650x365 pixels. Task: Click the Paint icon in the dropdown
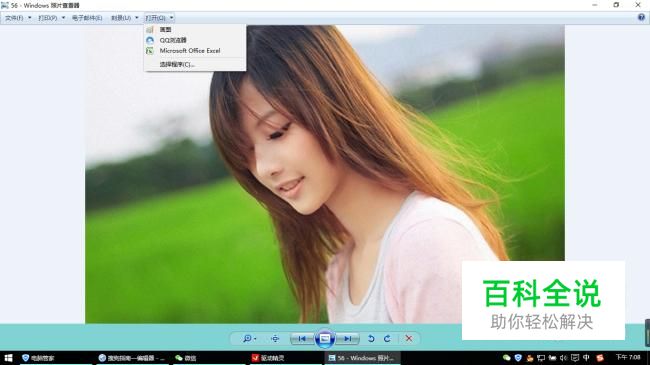[x=150, y=29]
